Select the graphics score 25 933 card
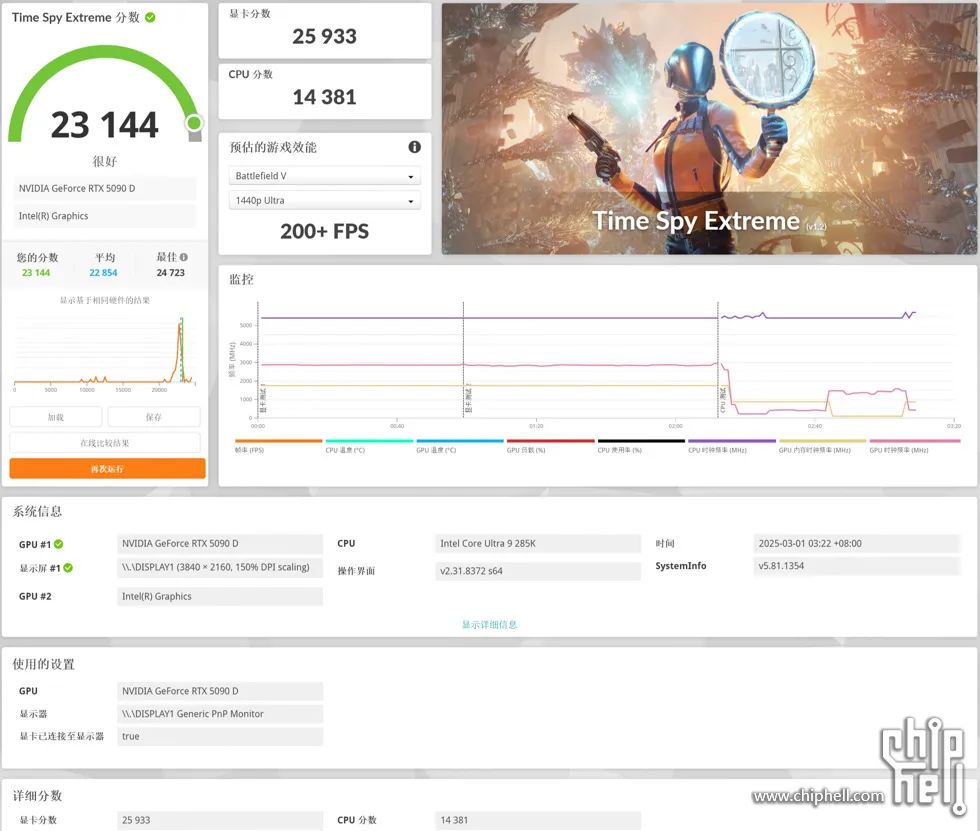This screenshot has width=980, height=831. [x=324, y=31]
